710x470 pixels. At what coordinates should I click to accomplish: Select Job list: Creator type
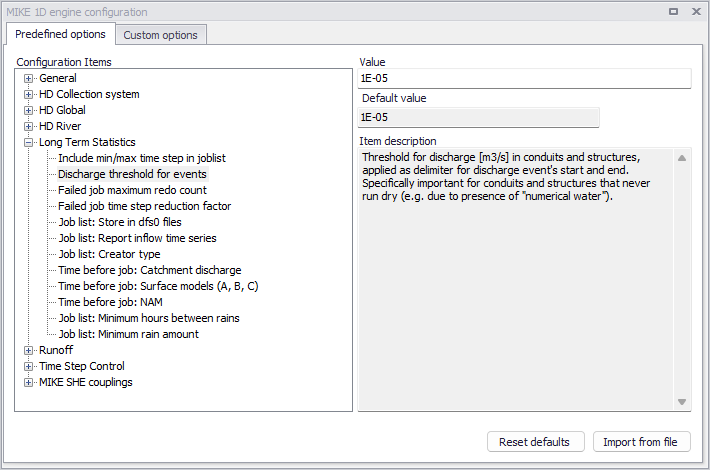click(x=109, y=254)
